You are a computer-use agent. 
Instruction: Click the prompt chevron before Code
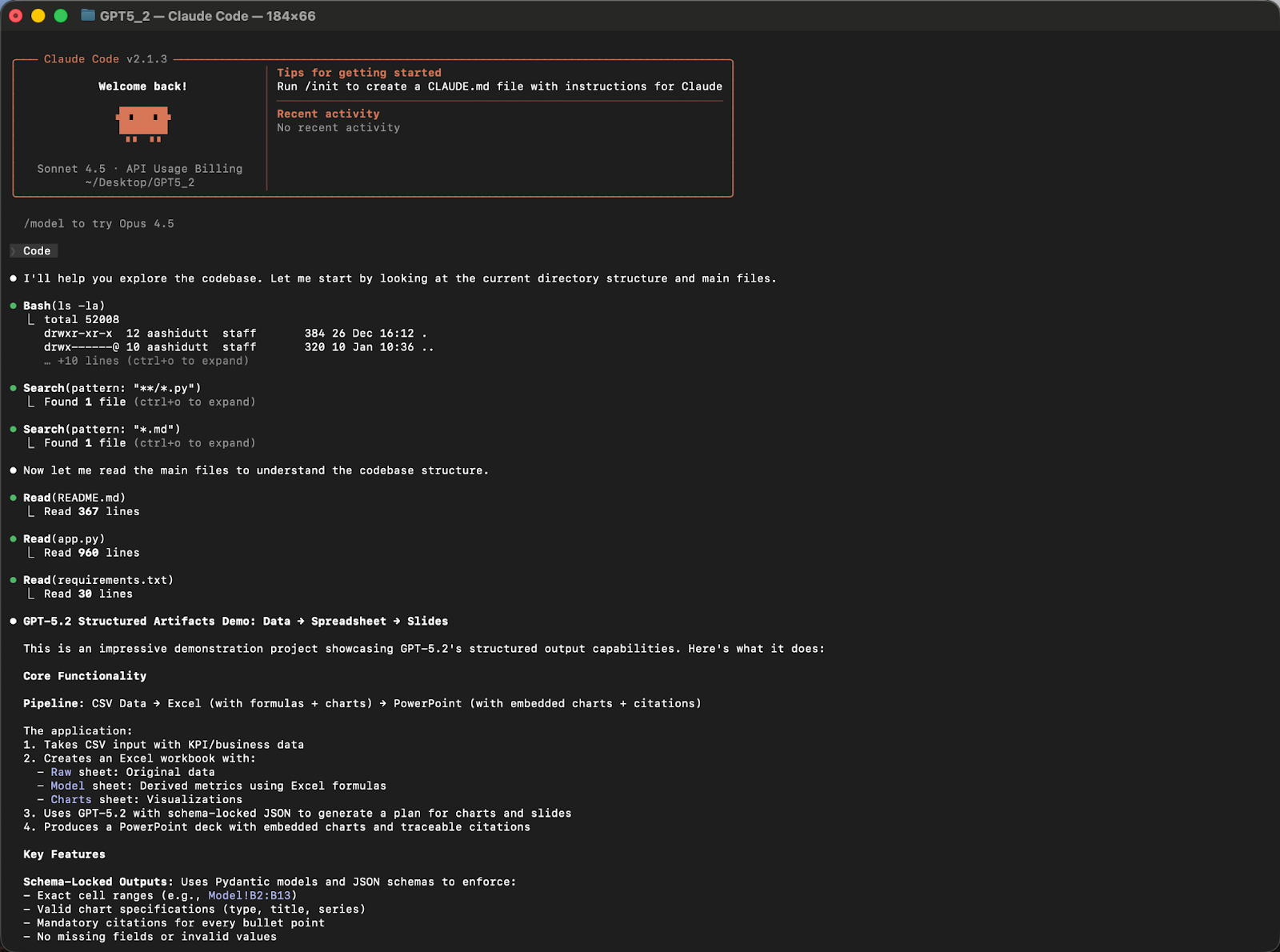coord(14,251)
